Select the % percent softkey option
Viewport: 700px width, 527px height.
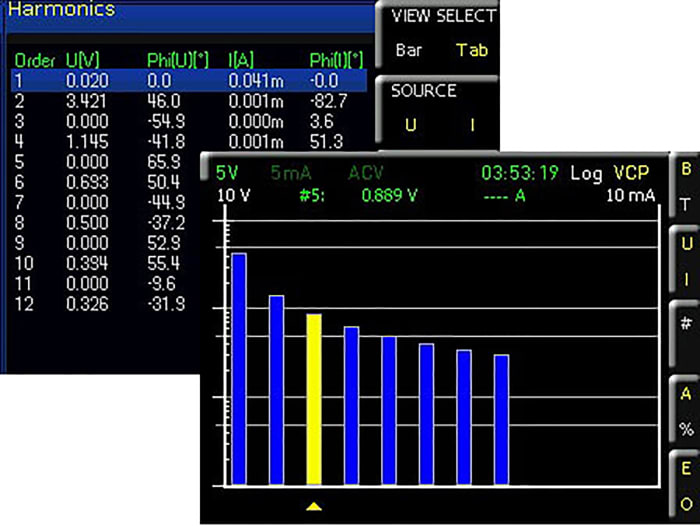(687, 430)
